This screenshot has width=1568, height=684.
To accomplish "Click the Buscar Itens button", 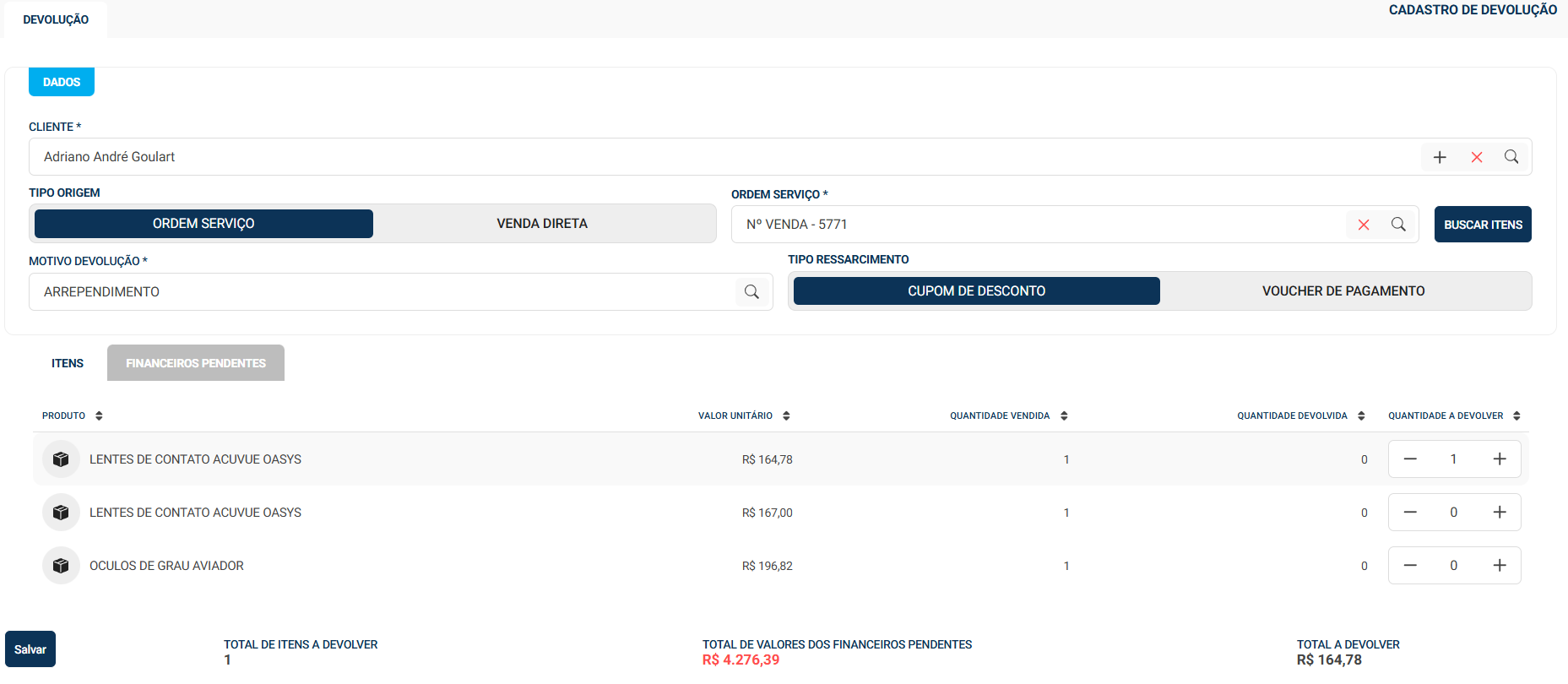I will coord(1483,225).
